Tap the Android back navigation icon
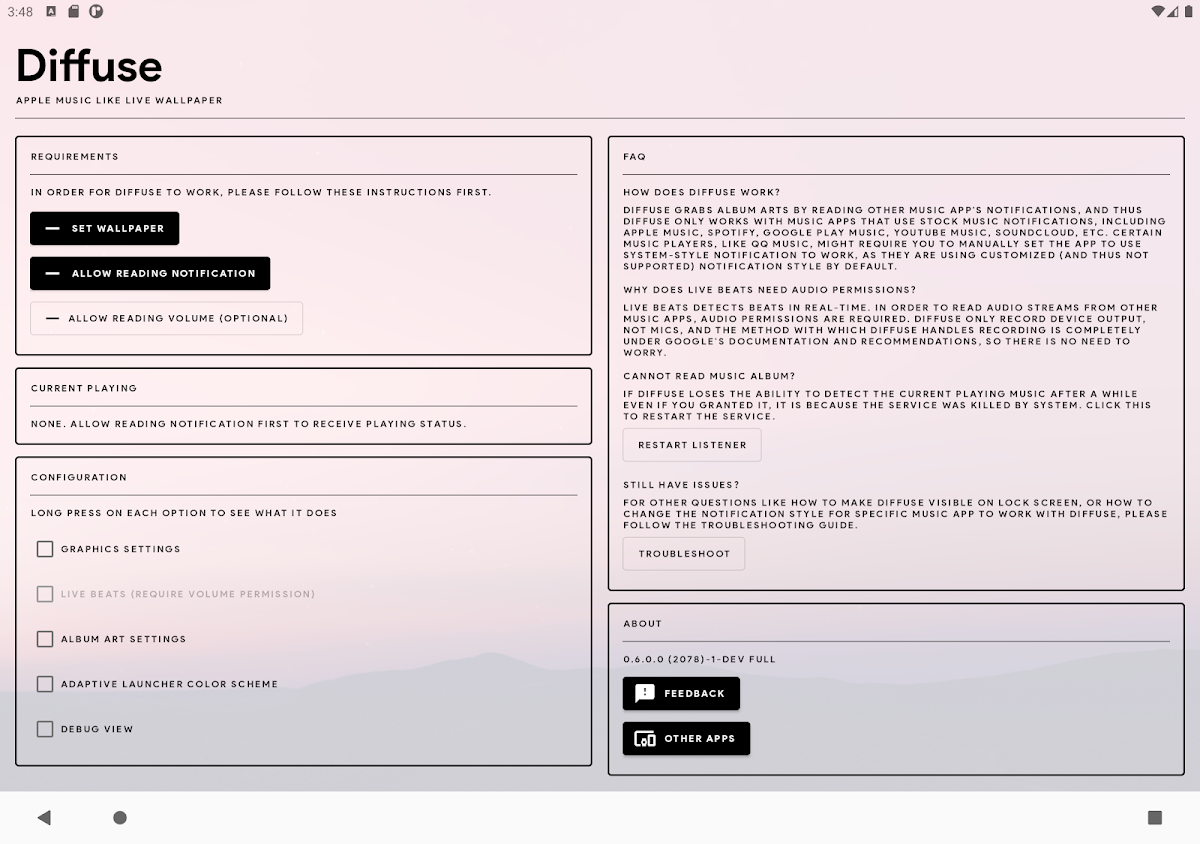This screenshot has height=844, width=1200. click(x=44, y=818)
